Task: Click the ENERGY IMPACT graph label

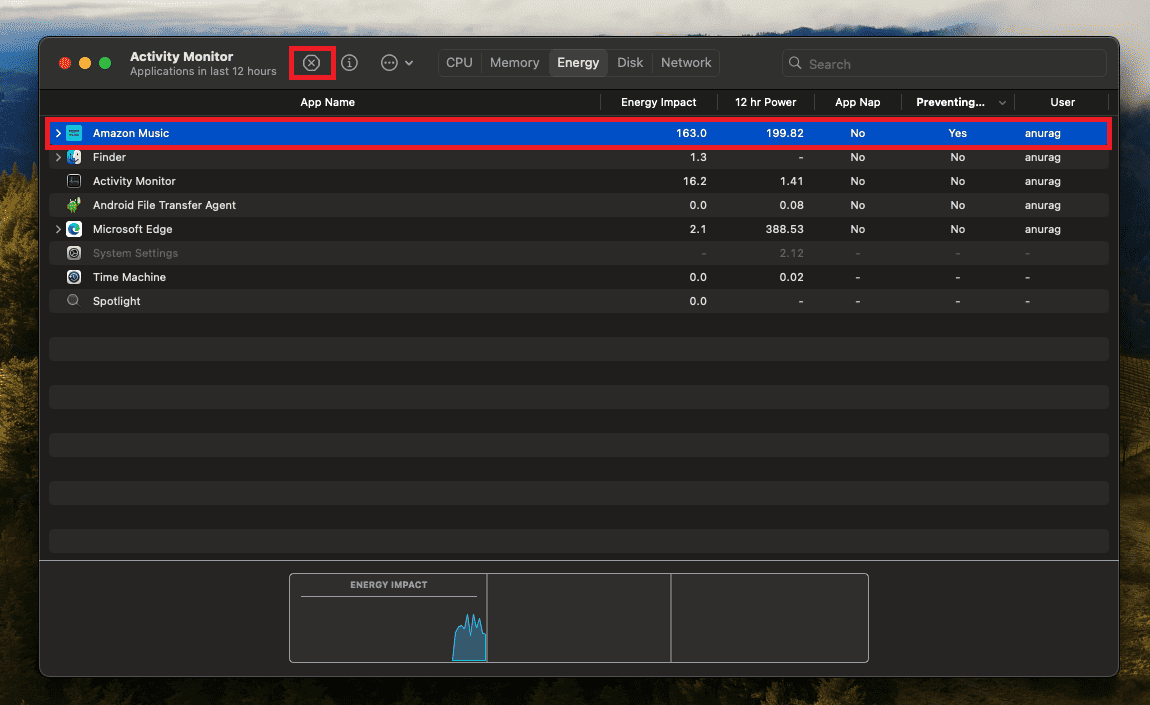Action: pyautogui.click(x=389, y=585)
